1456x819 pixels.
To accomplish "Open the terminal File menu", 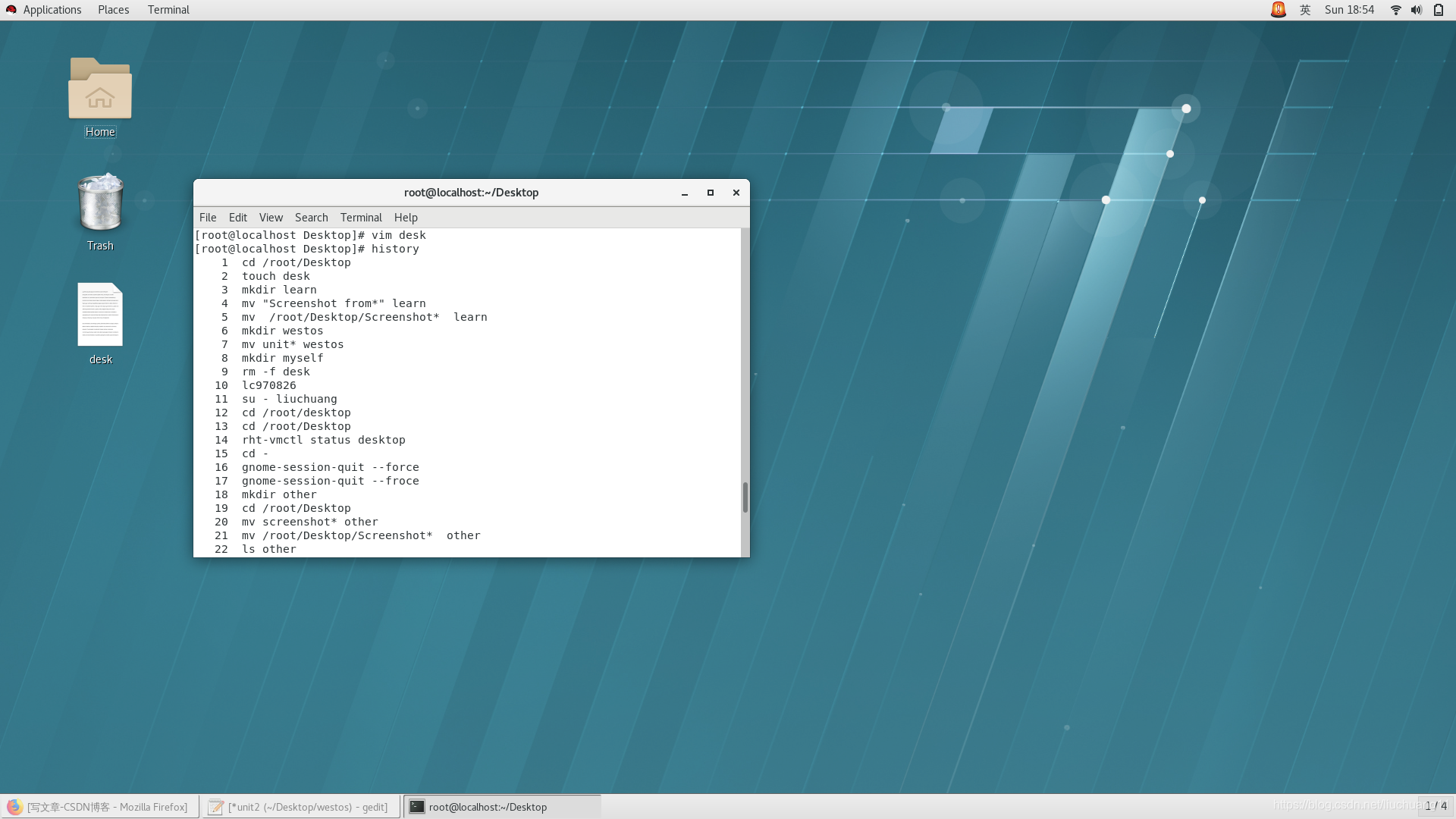I will (208, 218).
